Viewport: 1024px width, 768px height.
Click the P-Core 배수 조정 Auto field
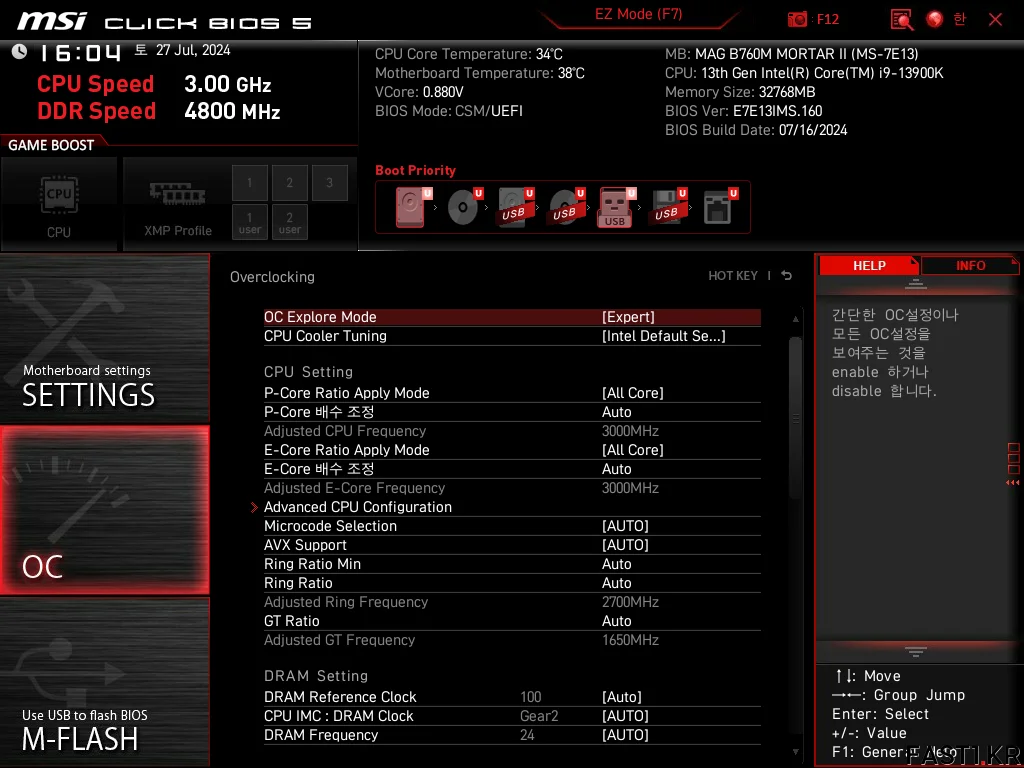click(x=616, y=412)
